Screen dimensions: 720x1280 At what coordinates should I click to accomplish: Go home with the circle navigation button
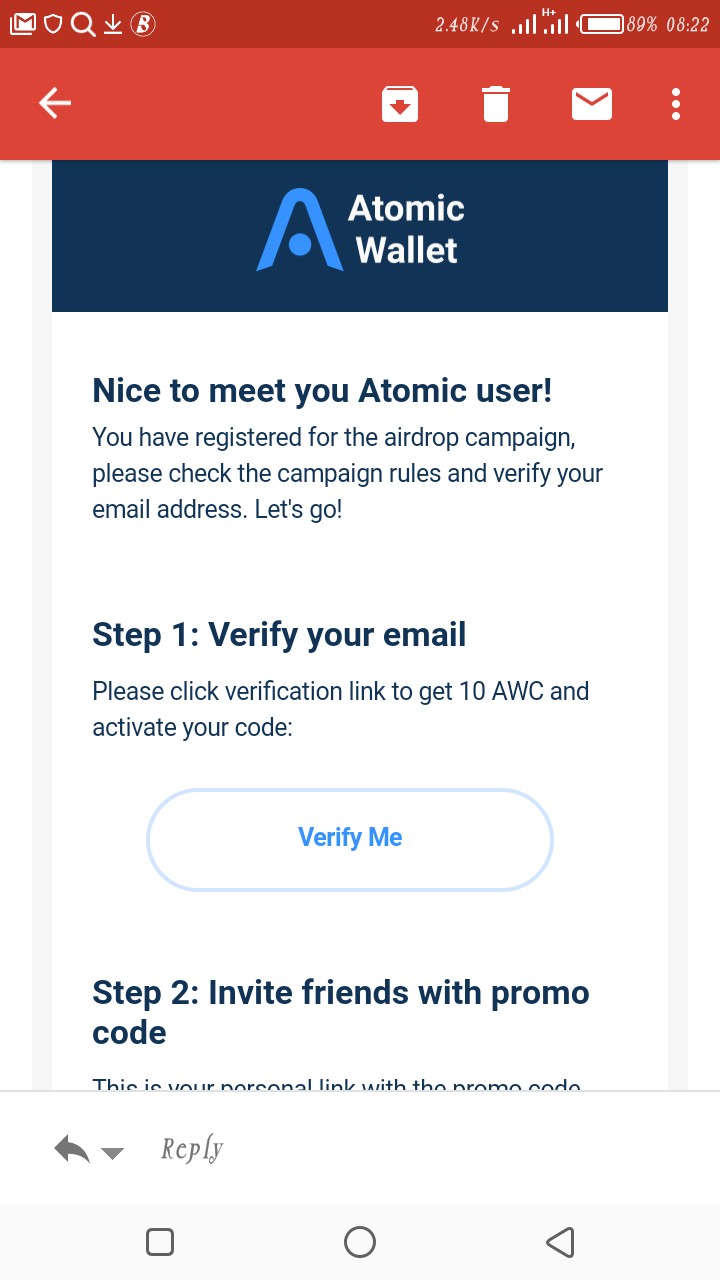click(x=360, y=1242)
